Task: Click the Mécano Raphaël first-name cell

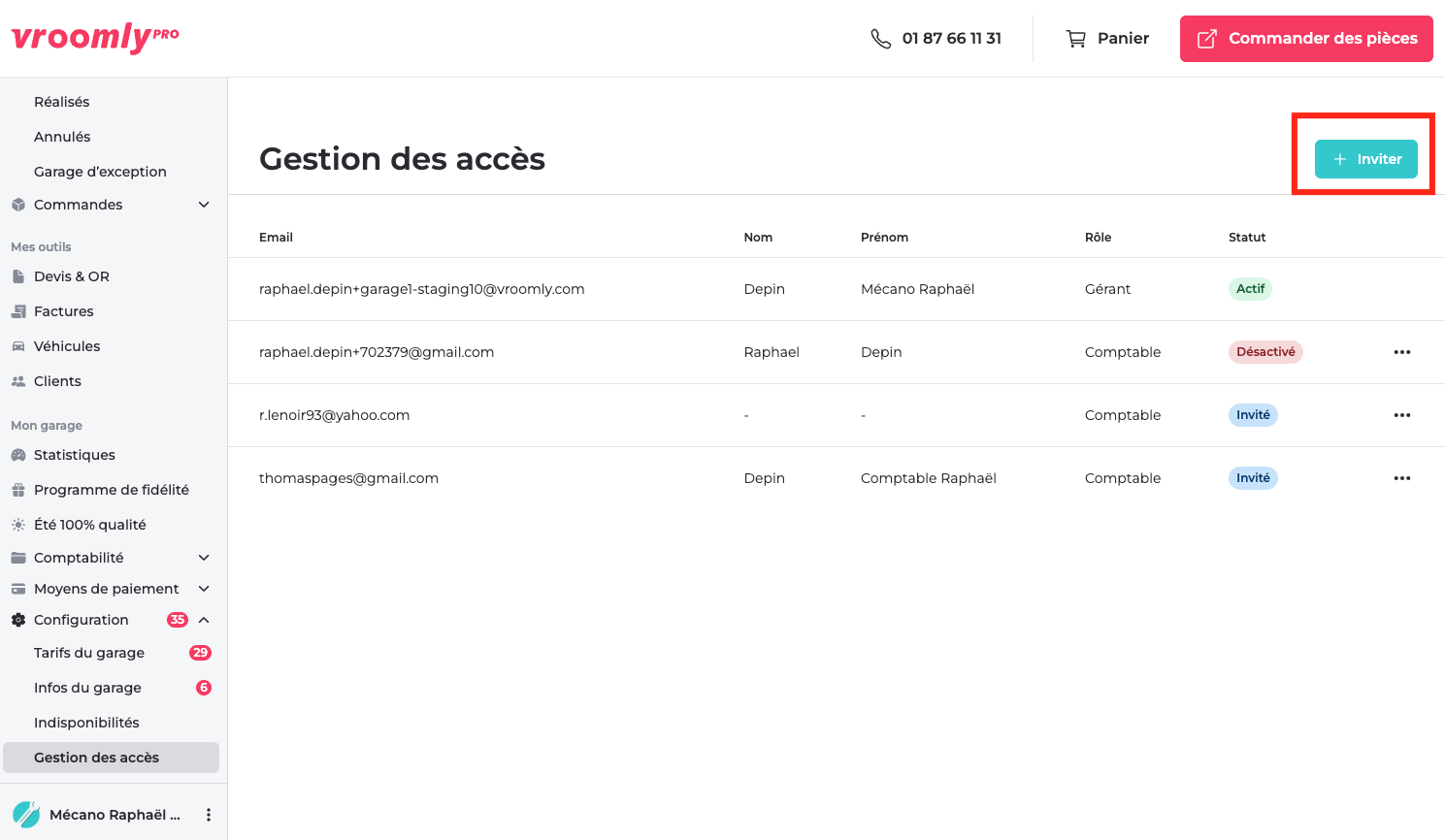Action: click(x=917, y=289)
